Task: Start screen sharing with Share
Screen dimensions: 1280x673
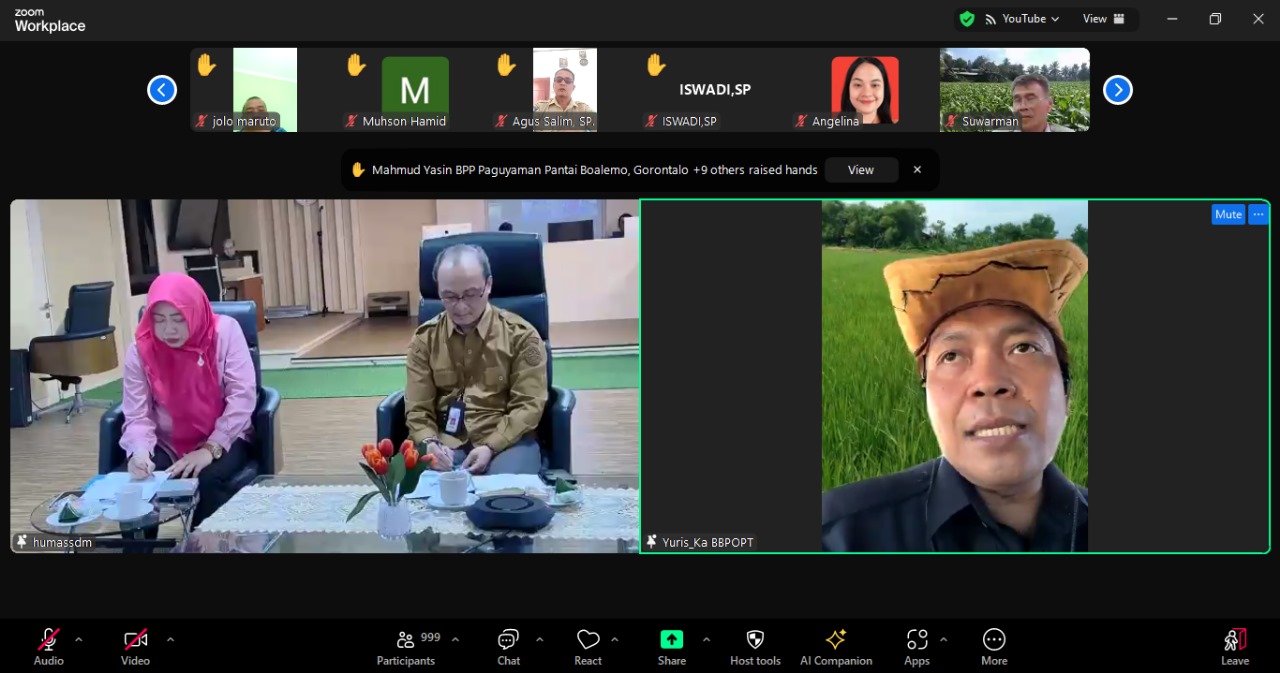Action: pos(671,640)
